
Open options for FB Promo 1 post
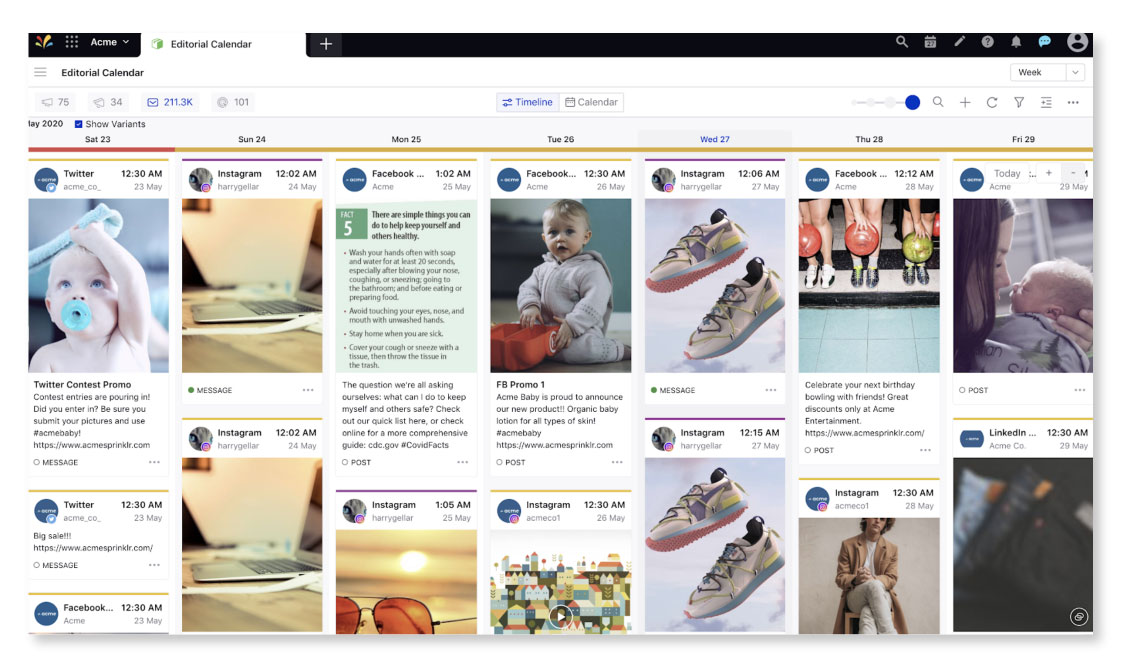[617, 462]
